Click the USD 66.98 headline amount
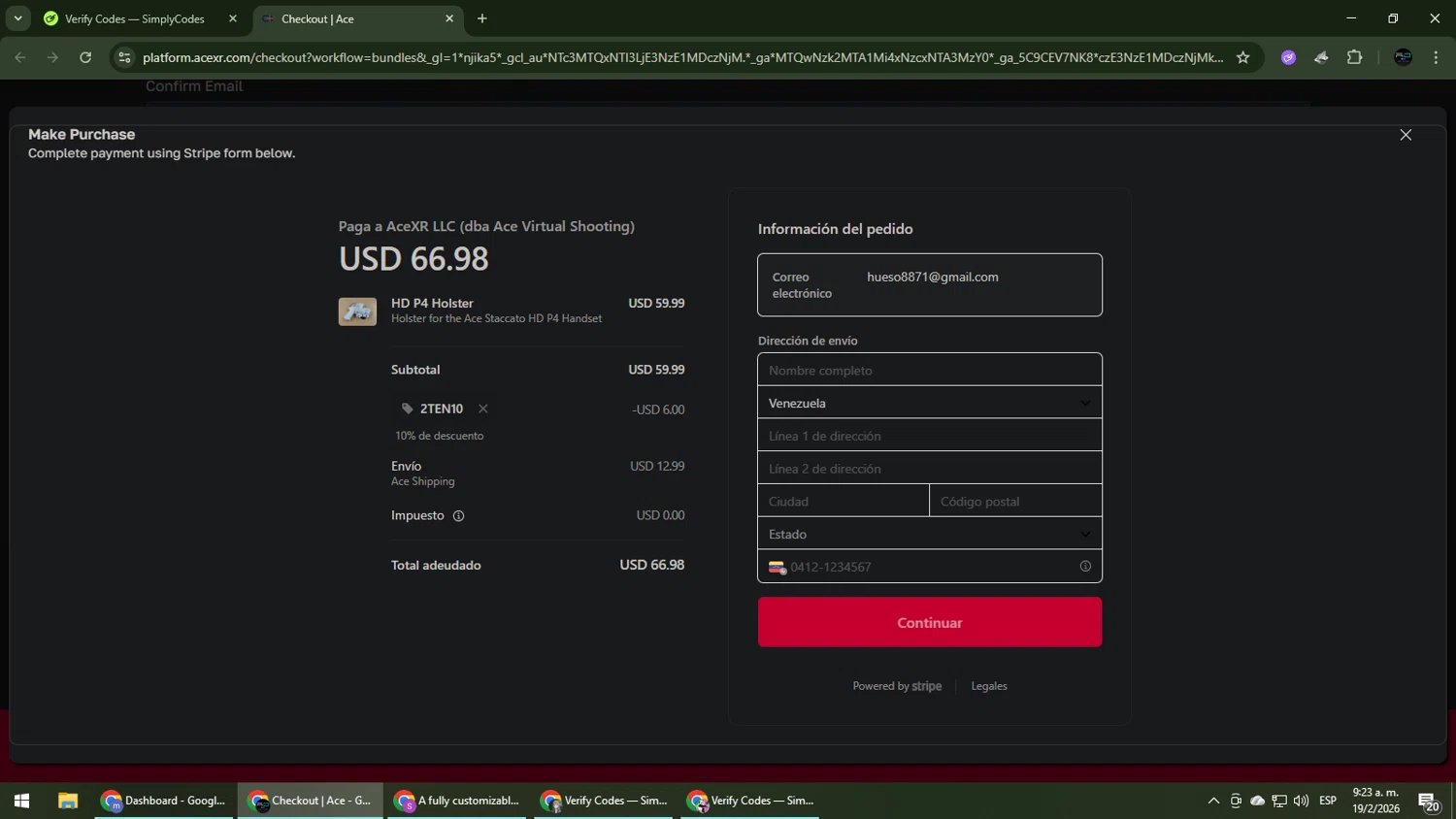 414,259
